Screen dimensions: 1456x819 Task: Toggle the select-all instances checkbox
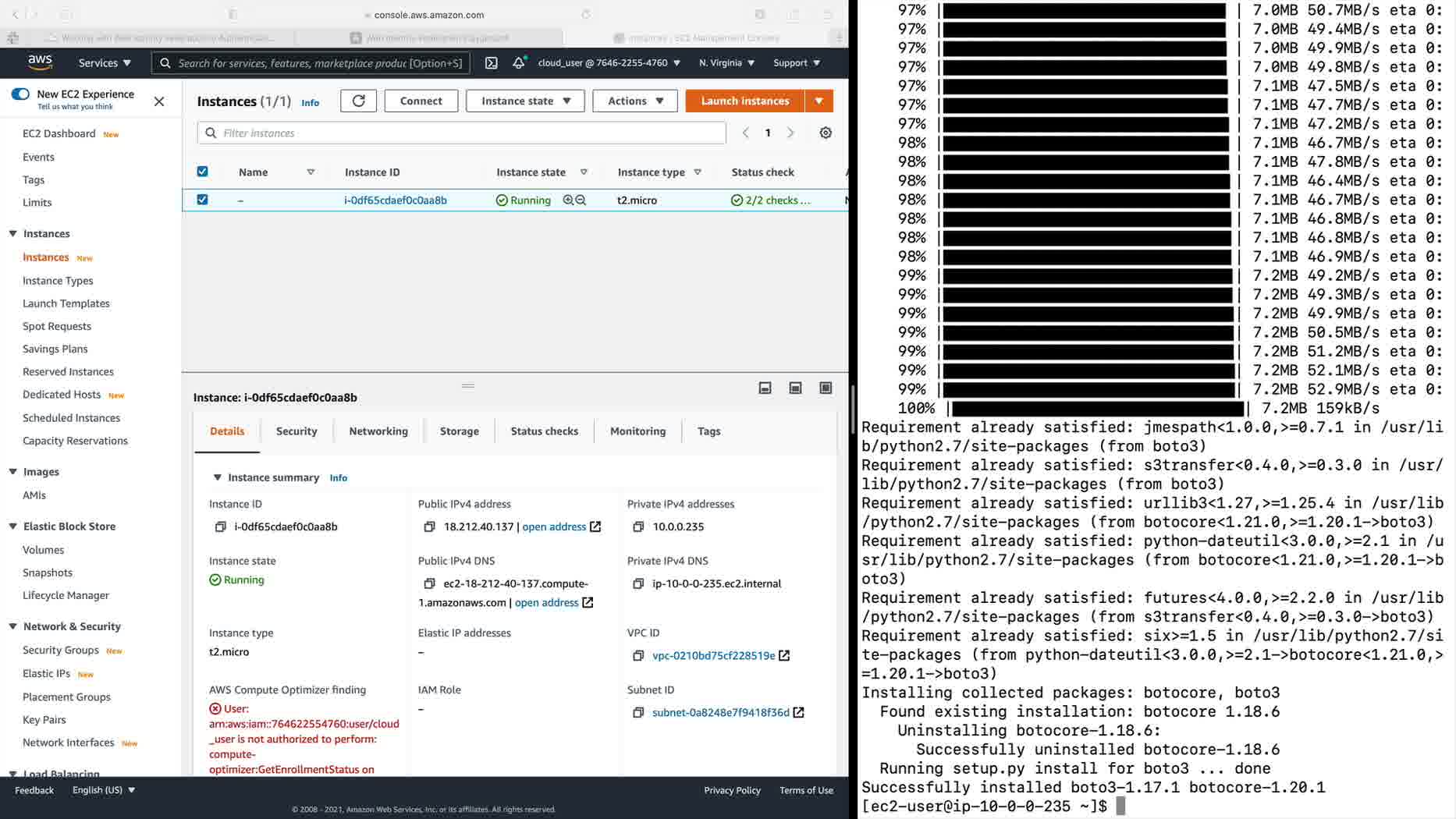(202, 172)
